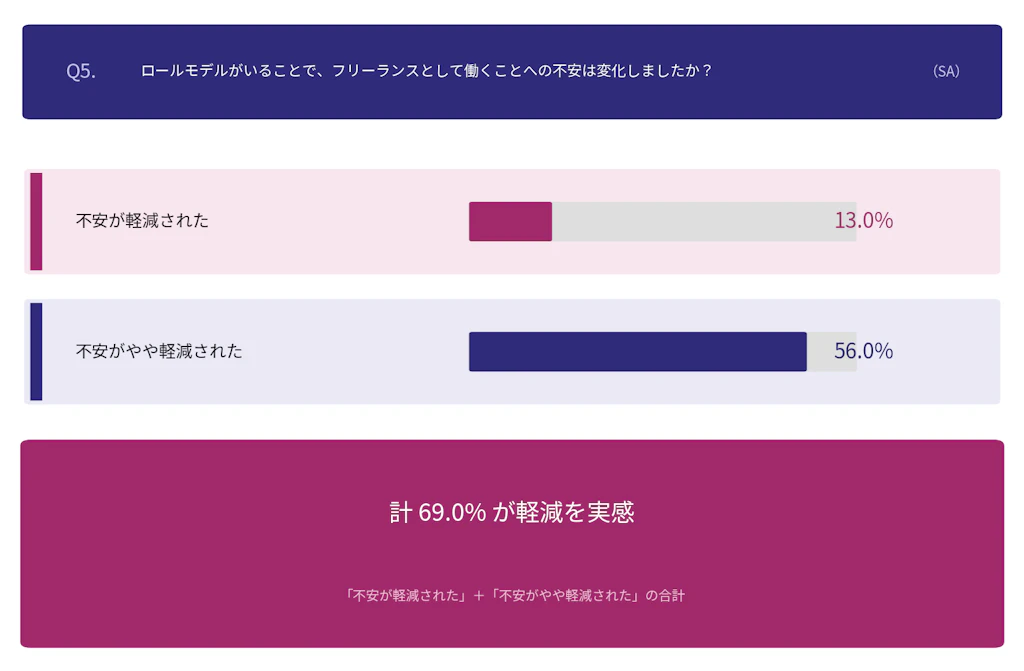Click the magenta stripe beside 不安が軽減された row
The width and height of the screenshot is (1024, 671).
[x=36, y=221]
